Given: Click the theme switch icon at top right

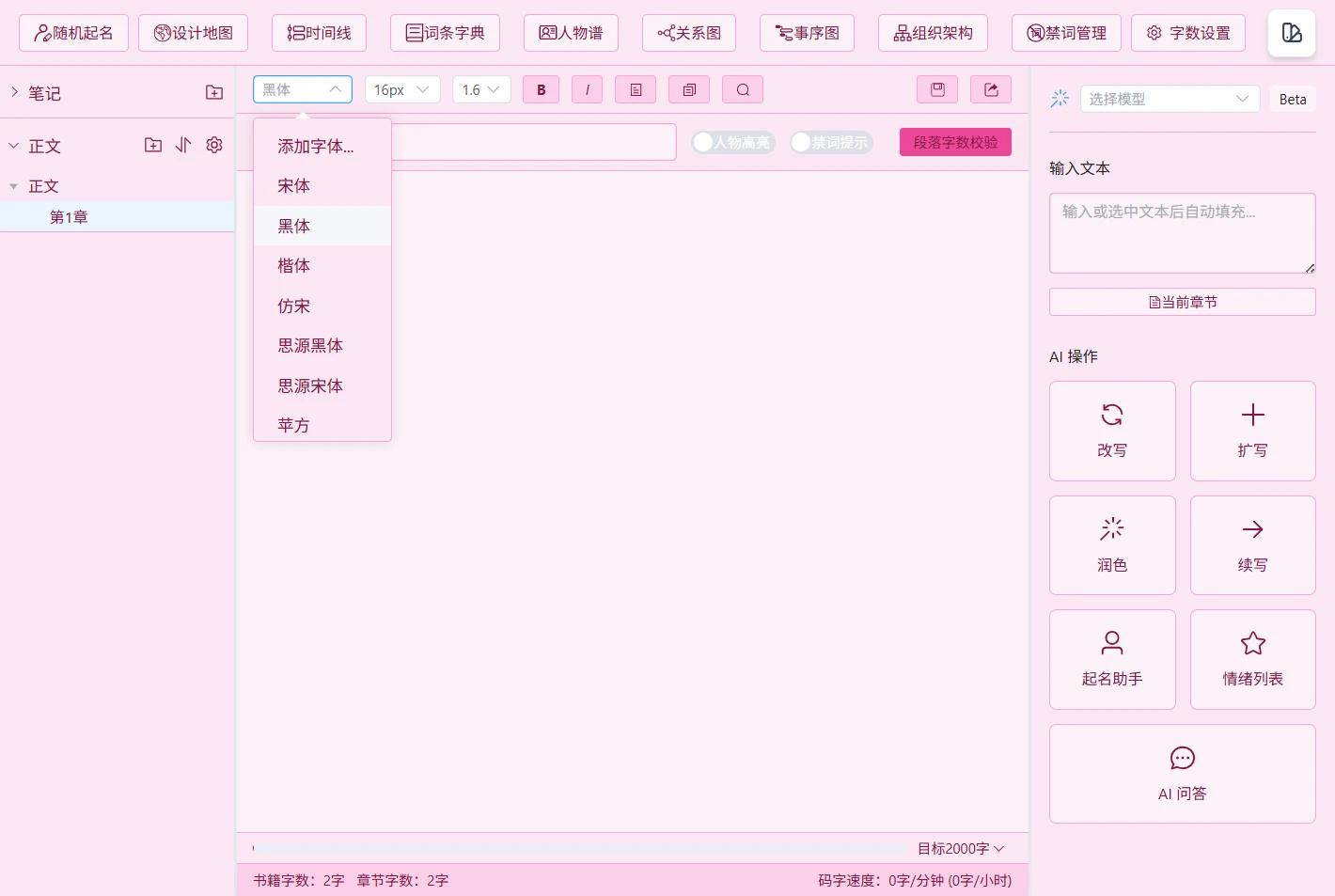Looking at the screenshot, I should point(1292,33).
